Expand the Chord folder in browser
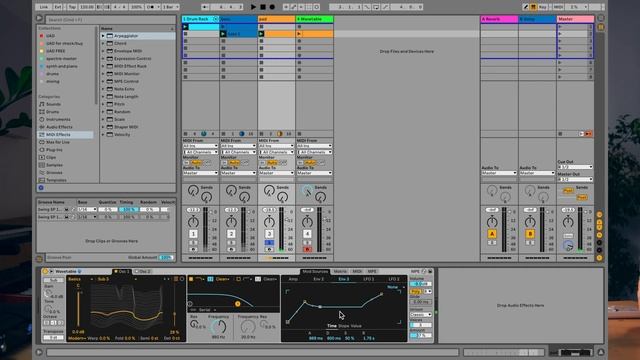 click(103, 43)
